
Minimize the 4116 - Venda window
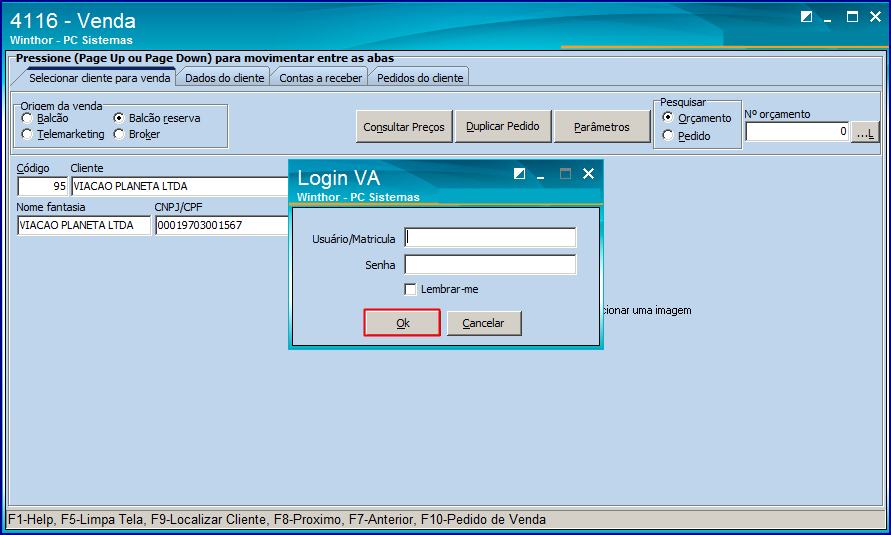[x=828, y=18]
